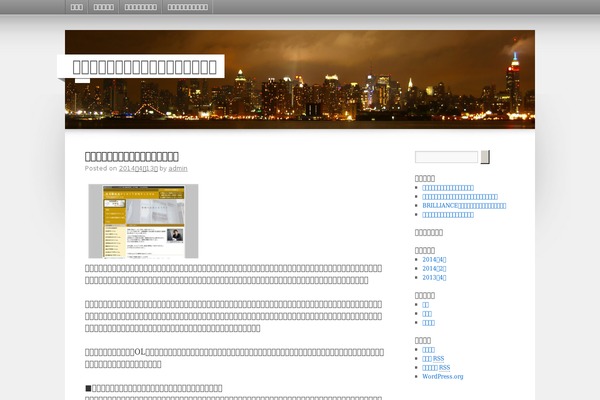Open the meta list link directly above the RSS links
The image size is (600, 400).
pyautogui.click(x=428, y=349)
